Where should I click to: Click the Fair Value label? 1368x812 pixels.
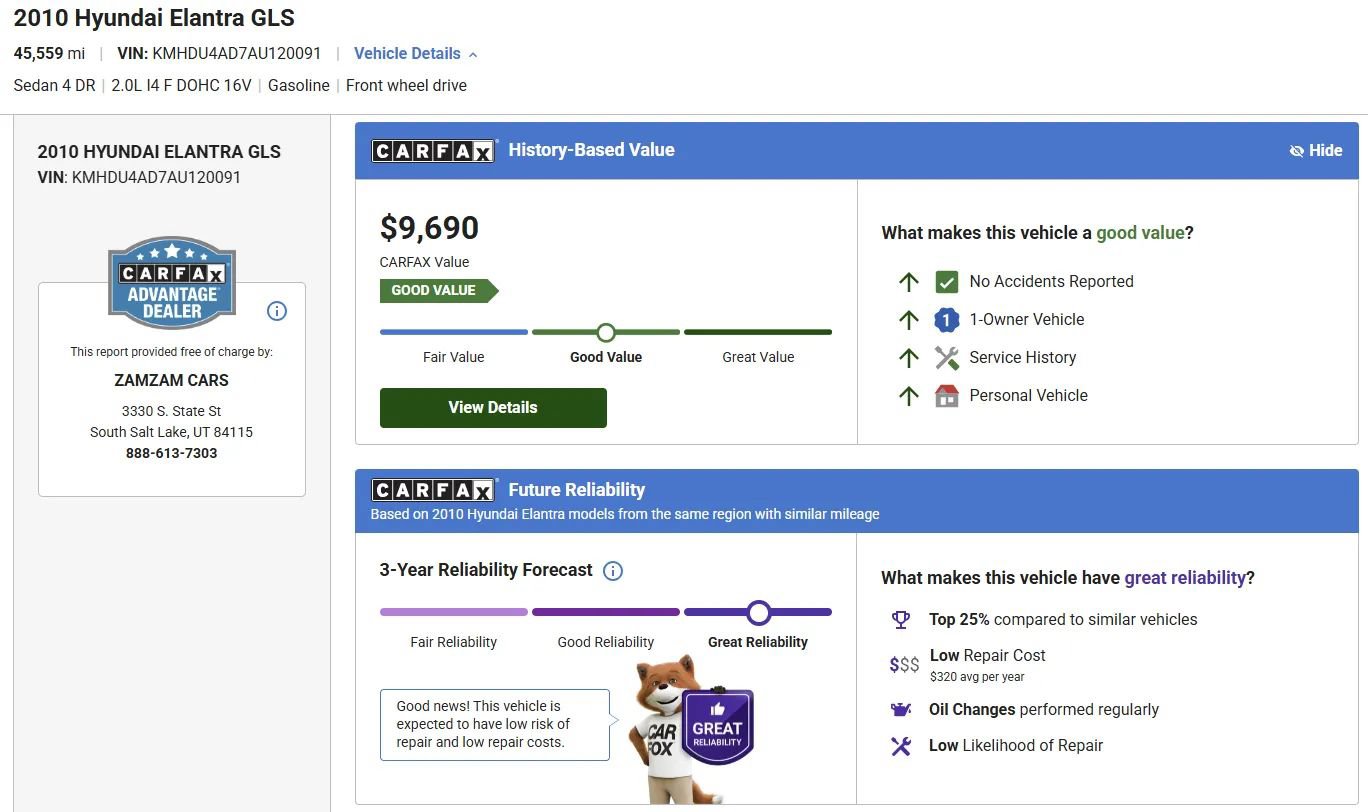click(453, 357)
